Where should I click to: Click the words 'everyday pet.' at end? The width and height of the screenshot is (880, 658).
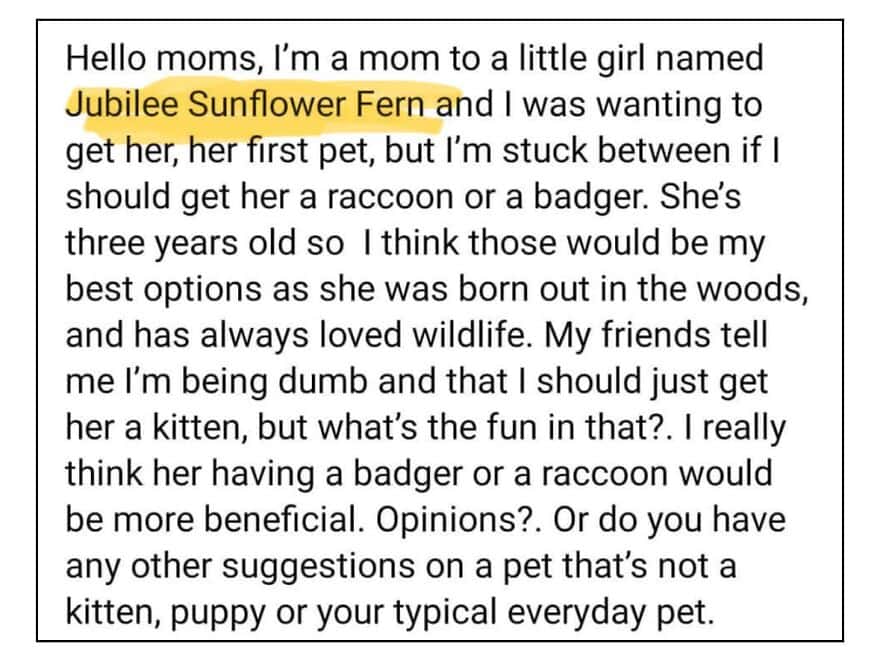click(612, 611)
